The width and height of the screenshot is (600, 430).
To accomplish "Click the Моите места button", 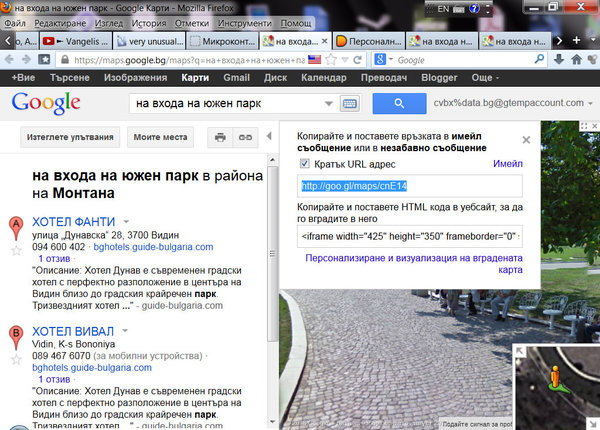I will coord(160,137).
